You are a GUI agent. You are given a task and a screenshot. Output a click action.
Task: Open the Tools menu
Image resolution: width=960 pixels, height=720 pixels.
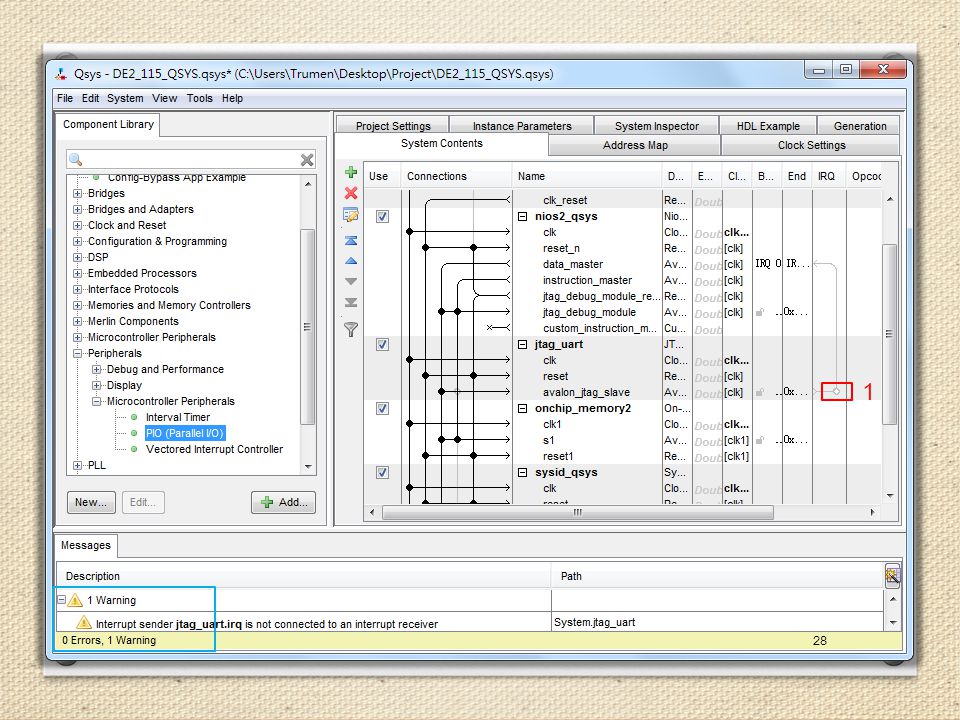tap(200, 98)
